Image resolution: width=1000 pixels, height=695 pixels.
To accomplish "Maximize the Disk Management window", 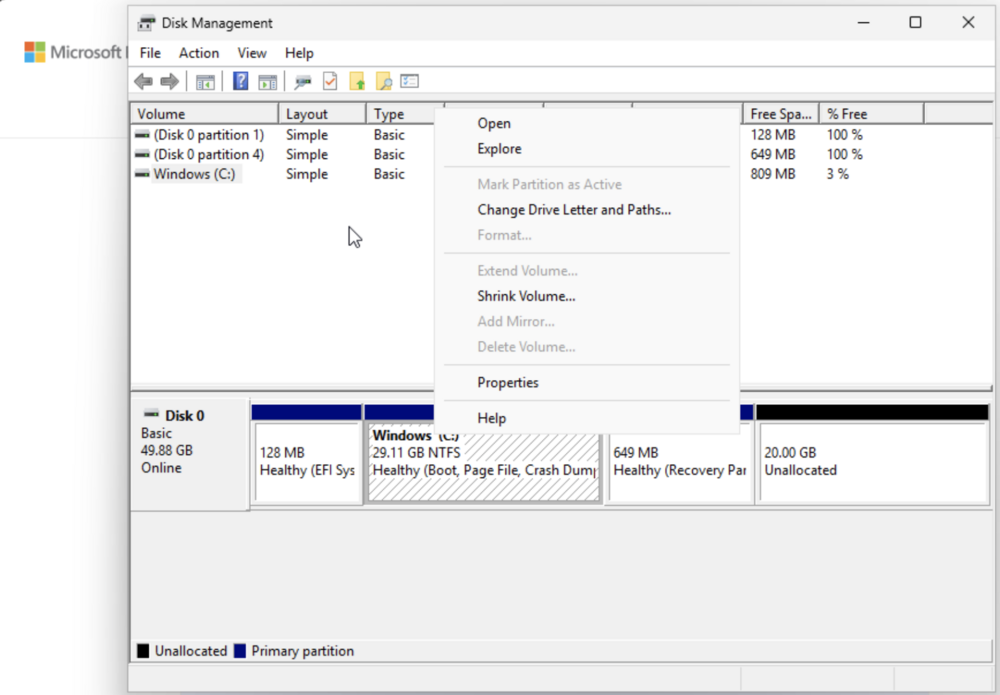I will coord(915,22).
